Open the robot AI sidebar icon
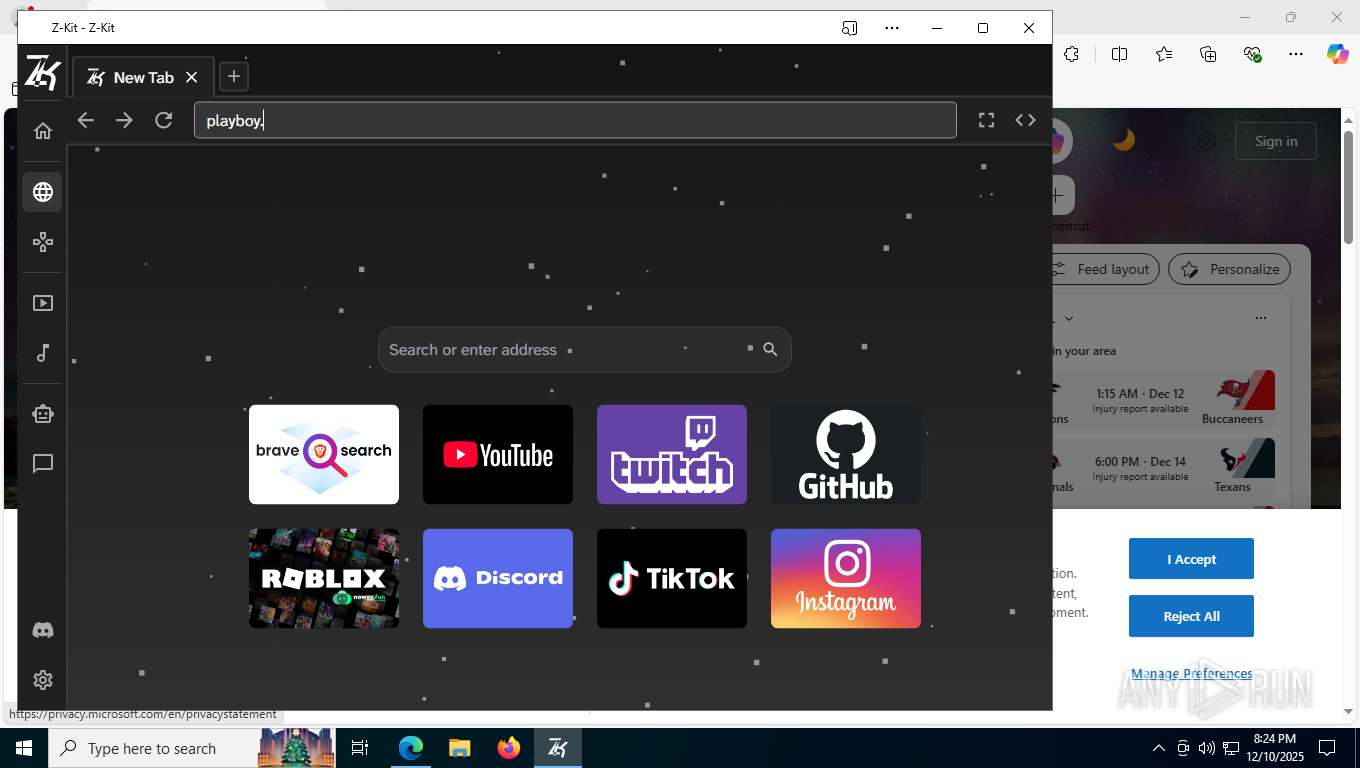Image resolution: width=1360 pixels, height=768 pixels. [x=43, y=414]
